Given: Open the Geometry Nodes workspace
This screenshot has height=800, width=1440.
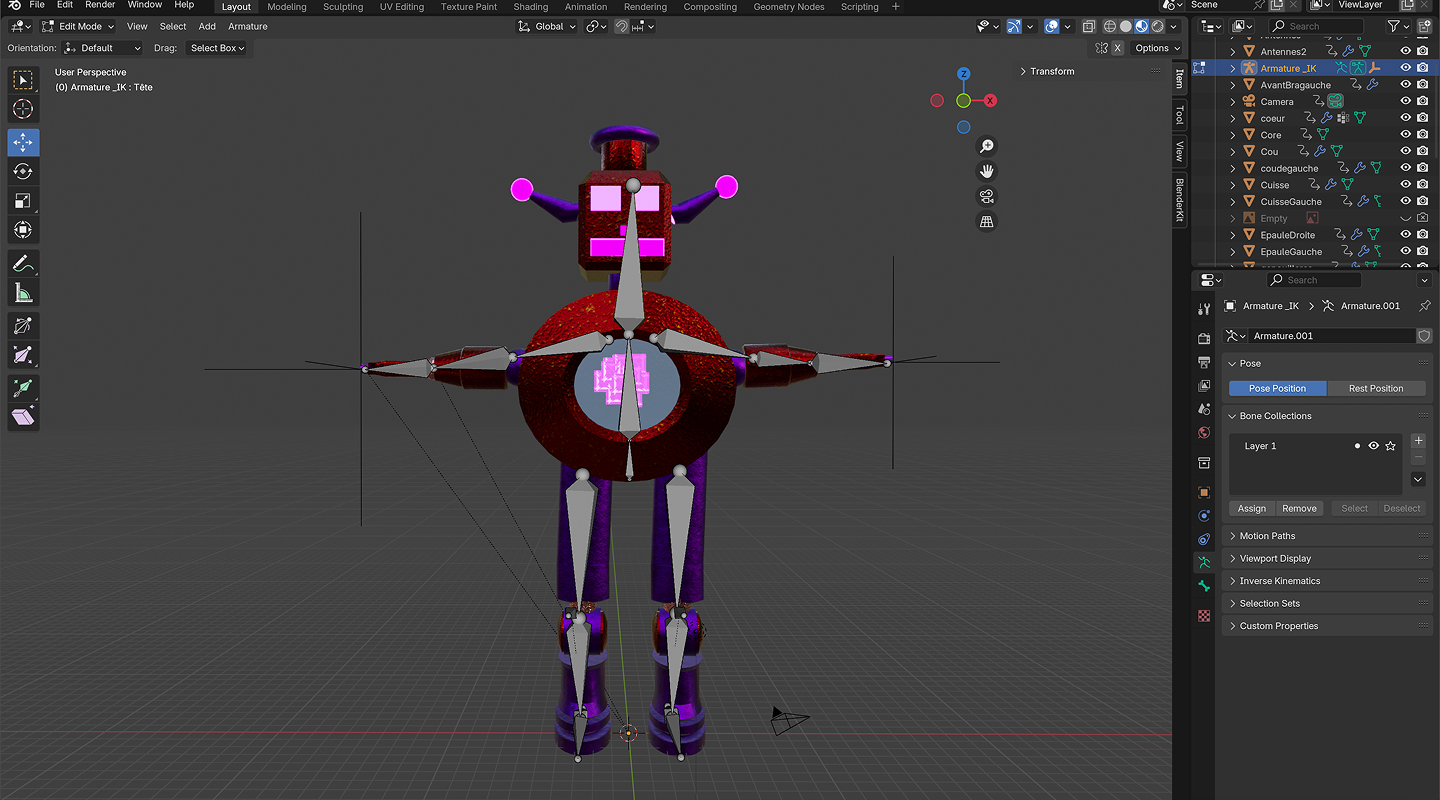Looking at the screenshot, I should point(789,7).
